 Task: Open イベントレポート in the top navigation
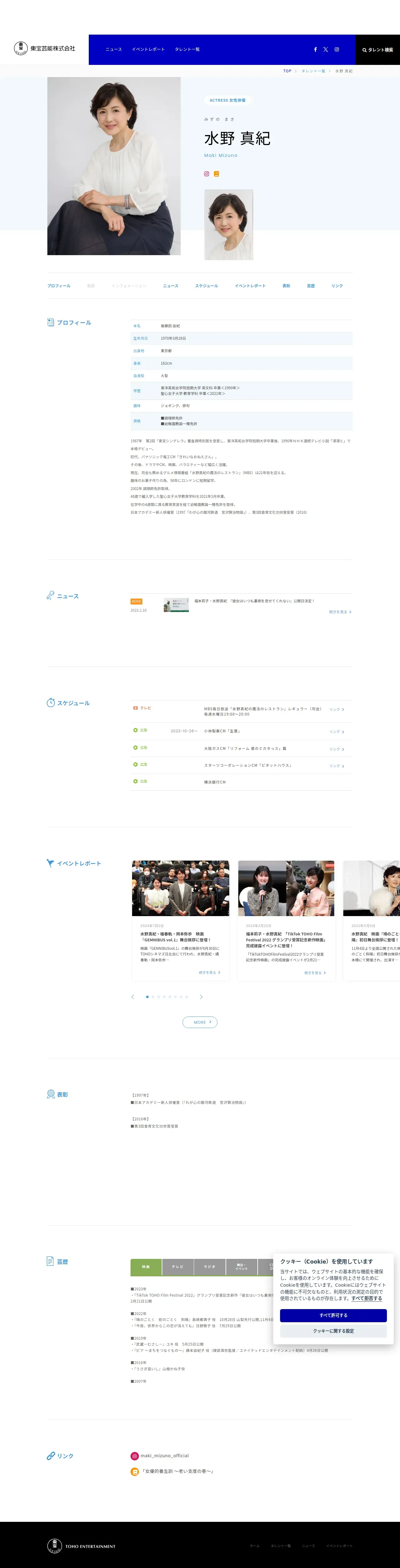tap(148, 50)
